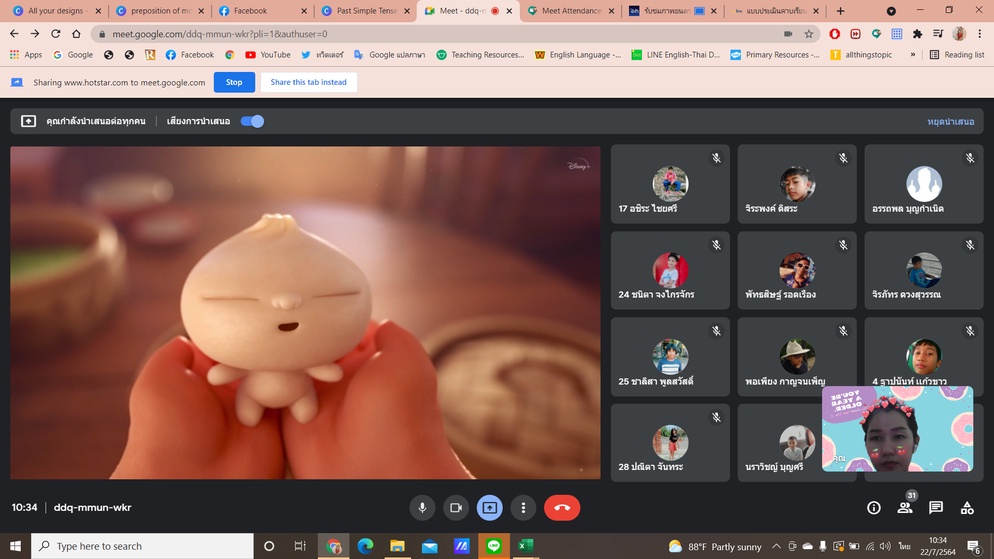Screen dimensions: 994x559
Task: Switch to Meet Attendance tab
Action: pos(571,11)
